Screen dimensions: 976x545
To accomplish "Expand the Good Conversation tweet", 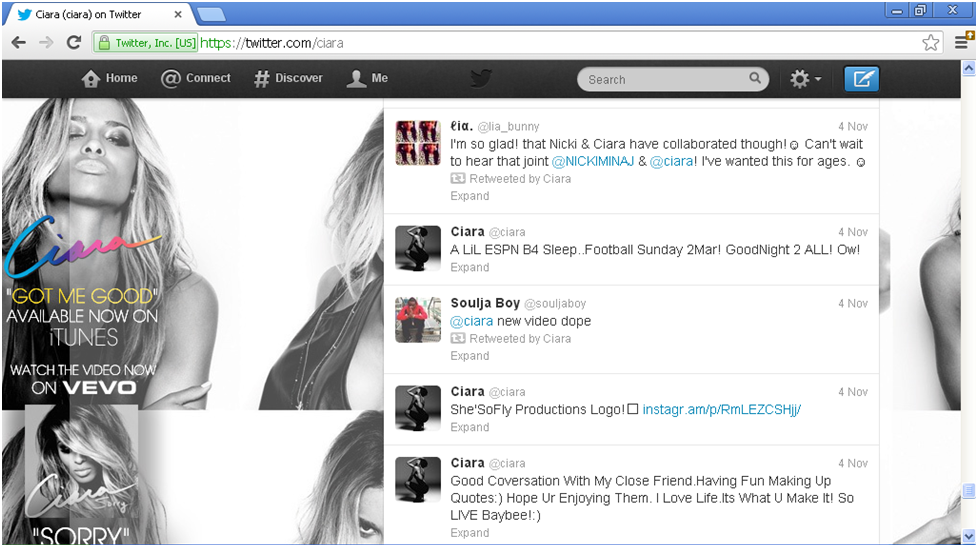I will pyautogui.click(x=470, y=533).
